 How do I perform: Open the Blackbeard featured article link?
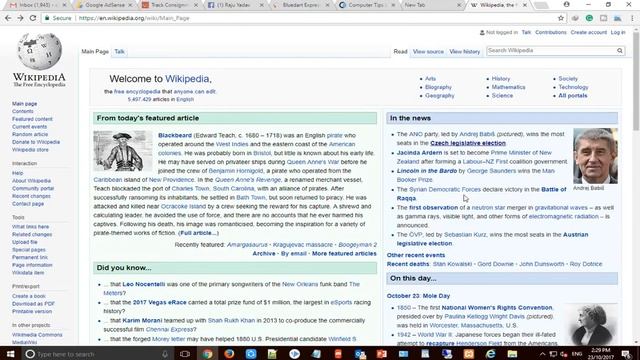[x=175, y=135]
